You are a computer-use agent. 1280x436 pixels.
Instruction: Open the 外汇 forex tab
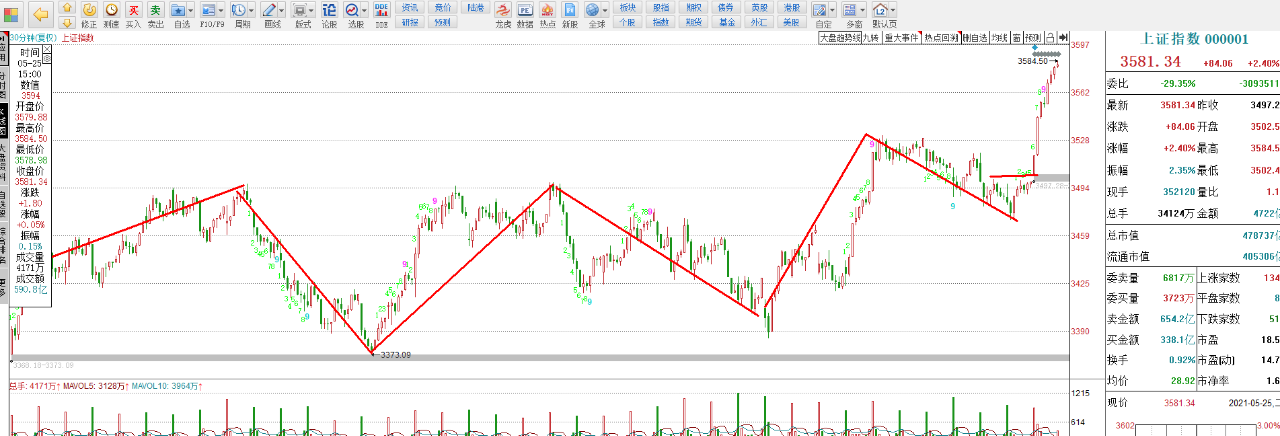(759, 21)
